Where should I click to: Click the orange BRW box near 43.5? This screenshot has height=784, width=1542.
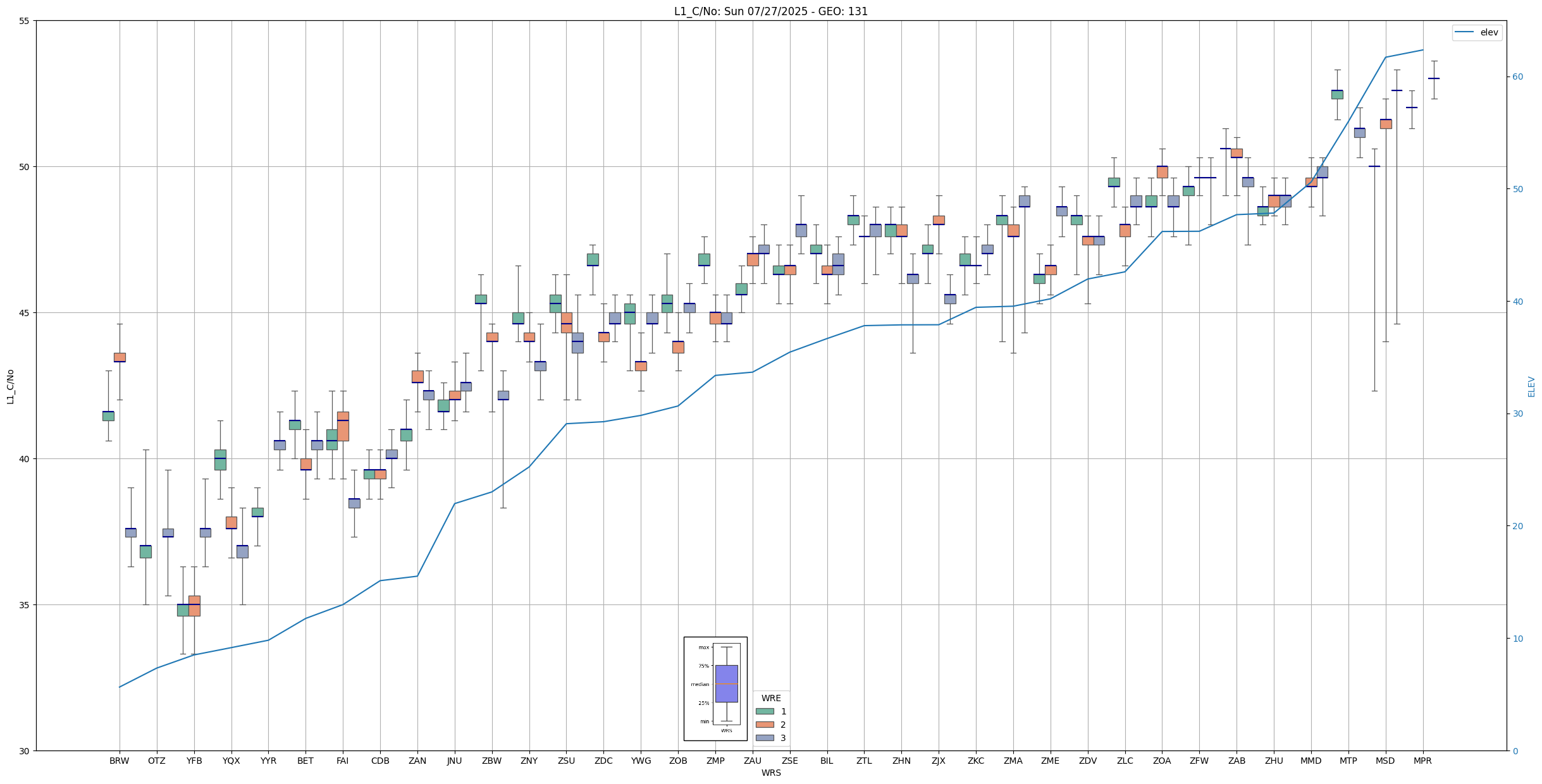click(x=120, y=357)
